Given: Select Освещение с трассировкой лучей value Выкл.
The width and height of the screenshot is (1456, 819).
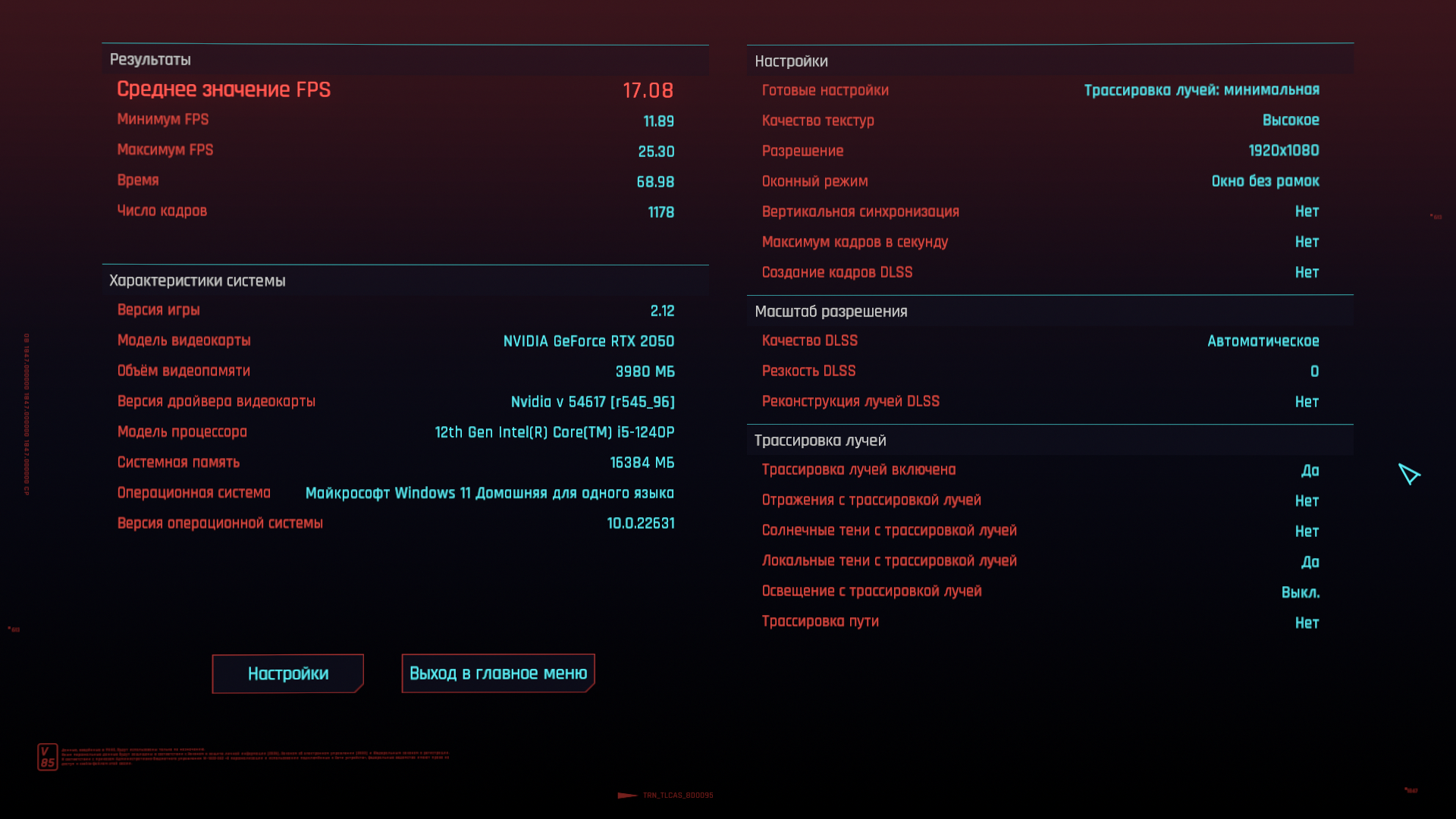Looking at the screenshot, I should 1301,592.
